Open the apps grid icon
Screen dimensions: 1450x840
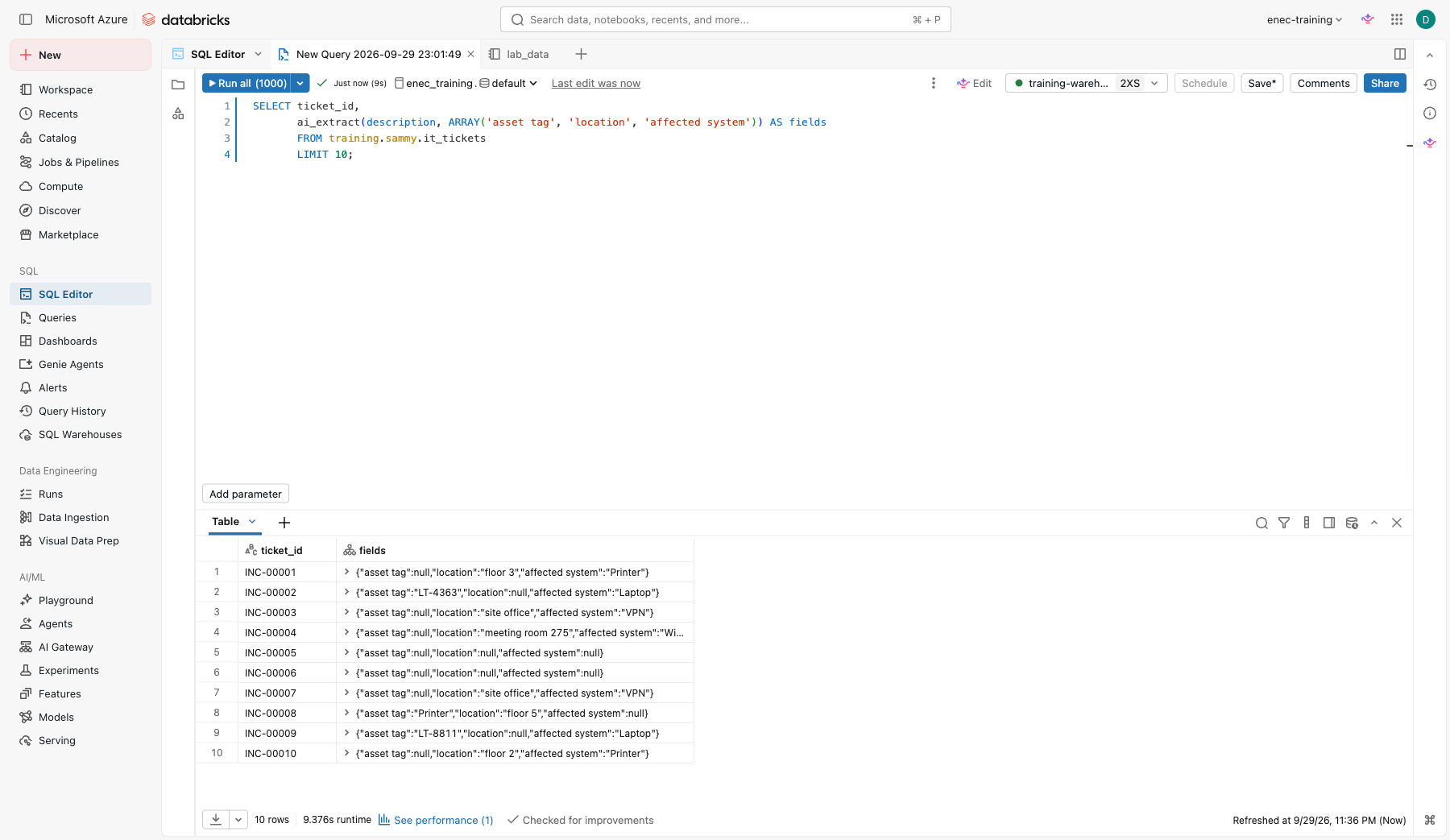(1397, 19)
